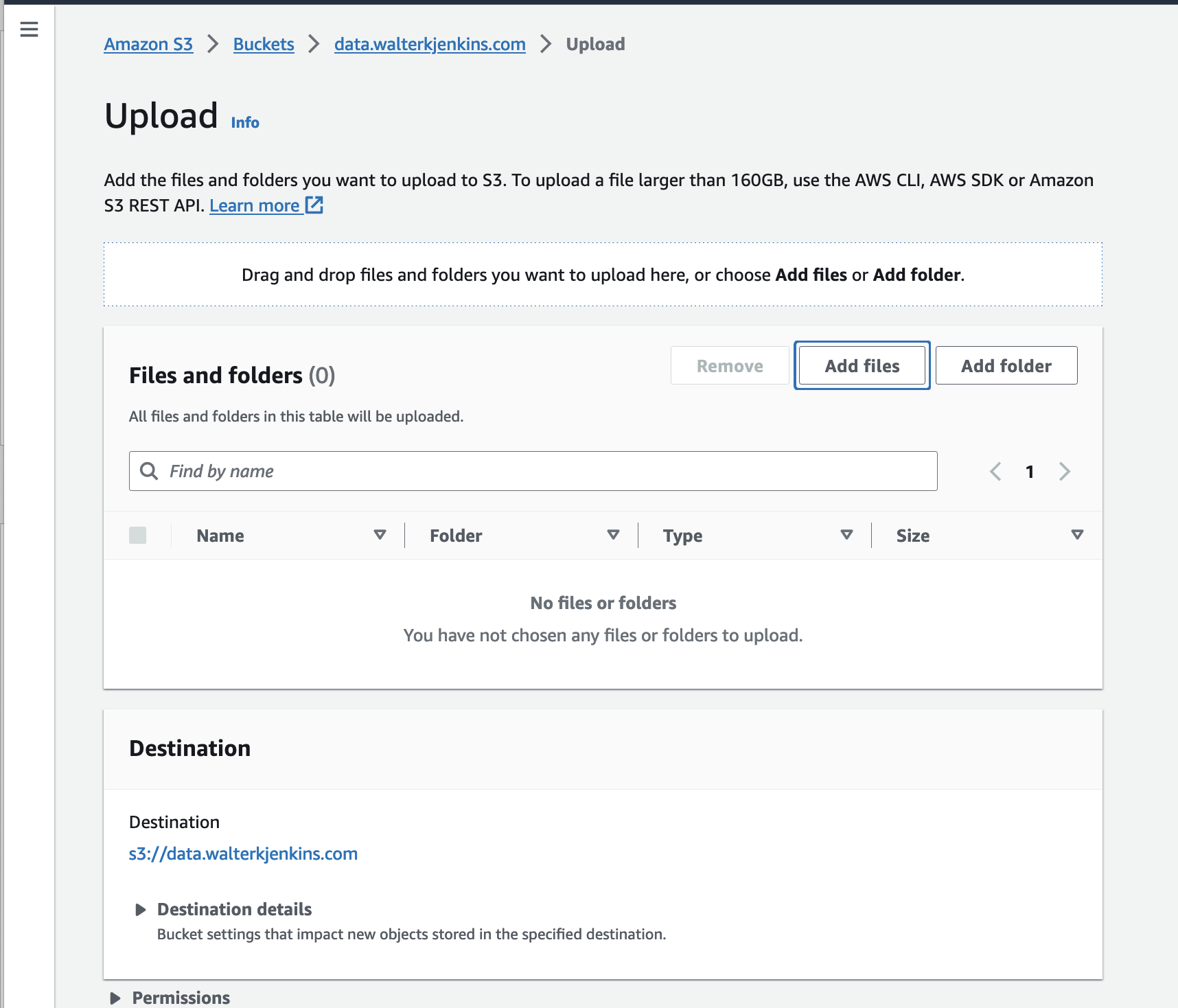
Task: Click the search magnifier icon in Find by name
Action: click(149, 471)
